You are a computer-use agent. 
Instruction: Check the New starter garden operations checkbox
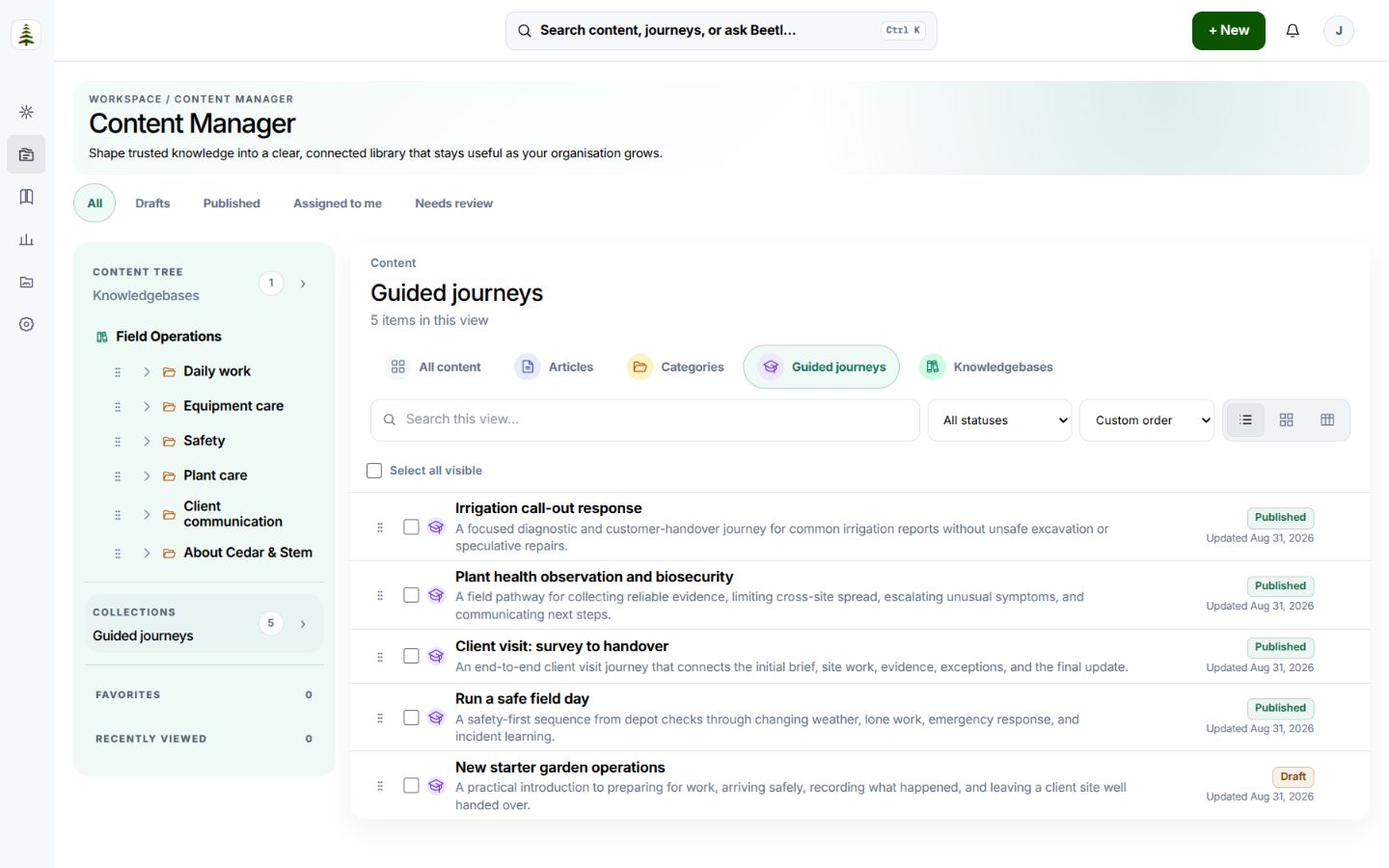pos(411,786)
